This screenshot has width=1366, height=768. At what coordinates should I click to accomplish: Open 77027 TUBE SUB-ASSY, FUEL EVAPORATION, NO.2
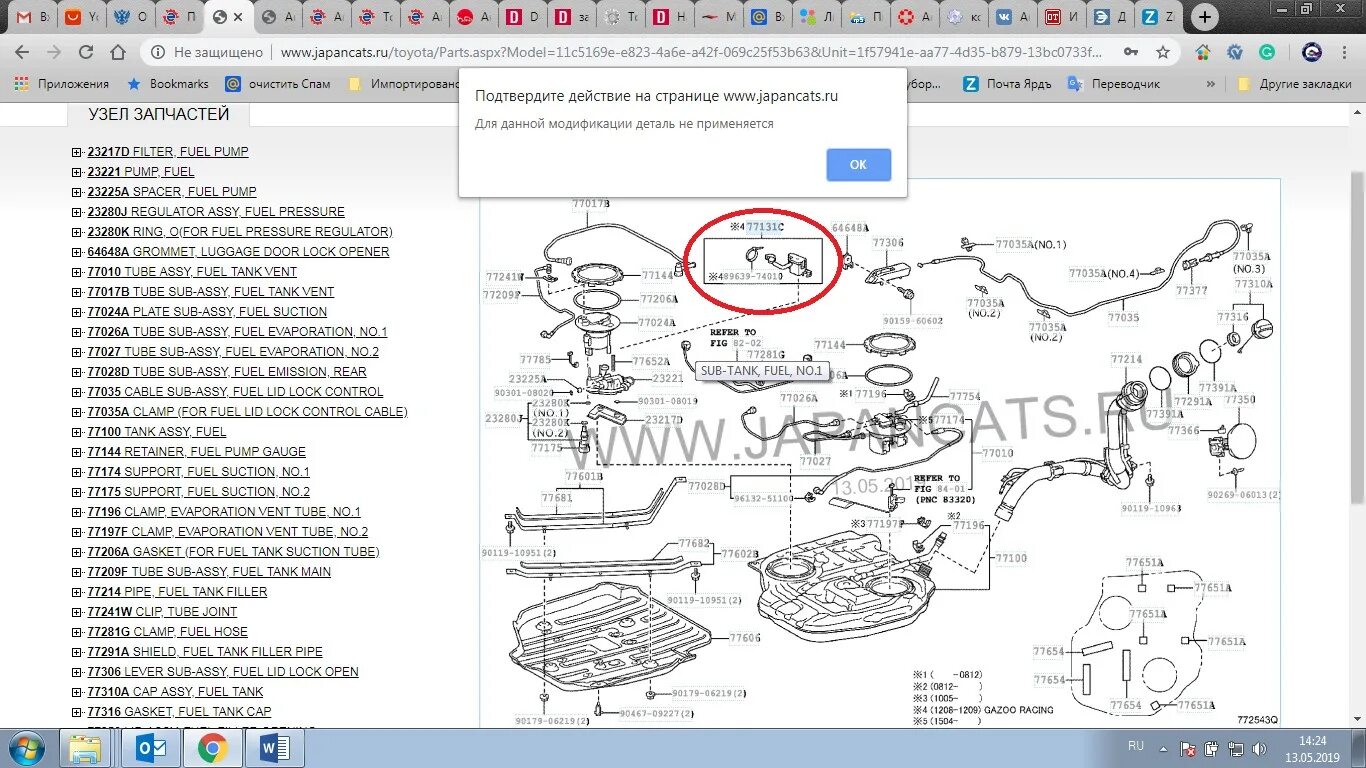pyautogui.click(x=233, y=352)
